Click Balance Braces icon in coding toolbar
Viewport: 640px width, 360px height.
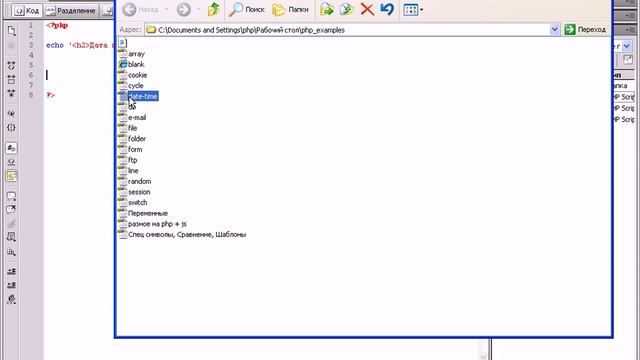[x=11, y=127]
